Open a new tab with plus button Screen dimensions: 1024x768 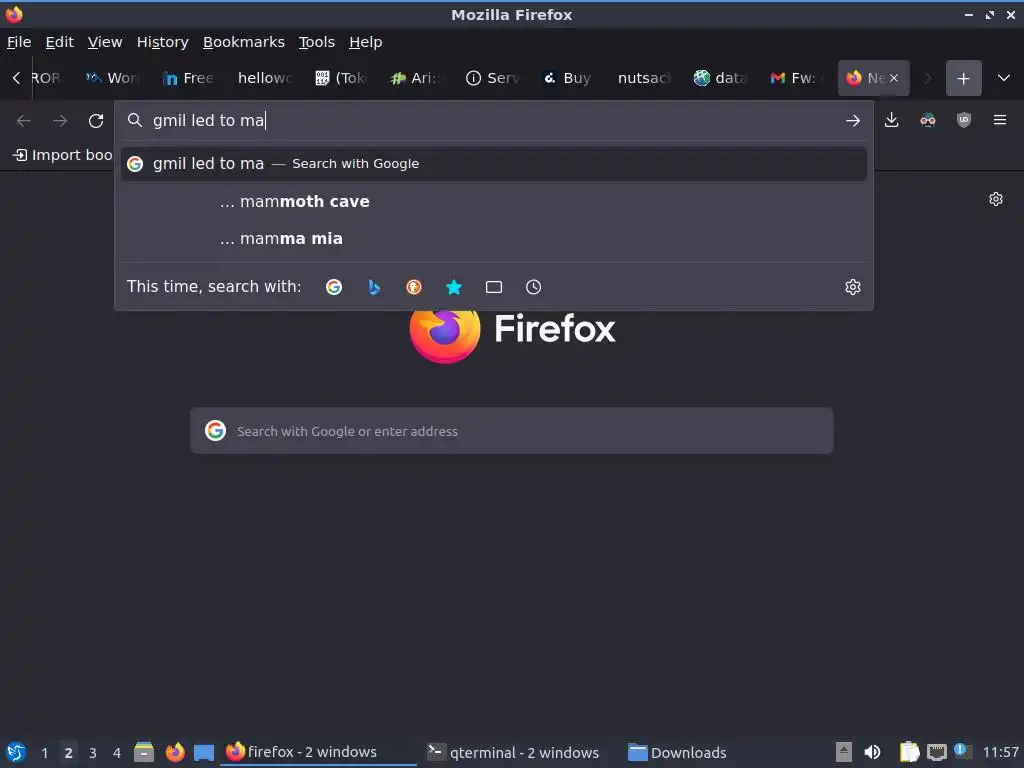tap(963, 78)
